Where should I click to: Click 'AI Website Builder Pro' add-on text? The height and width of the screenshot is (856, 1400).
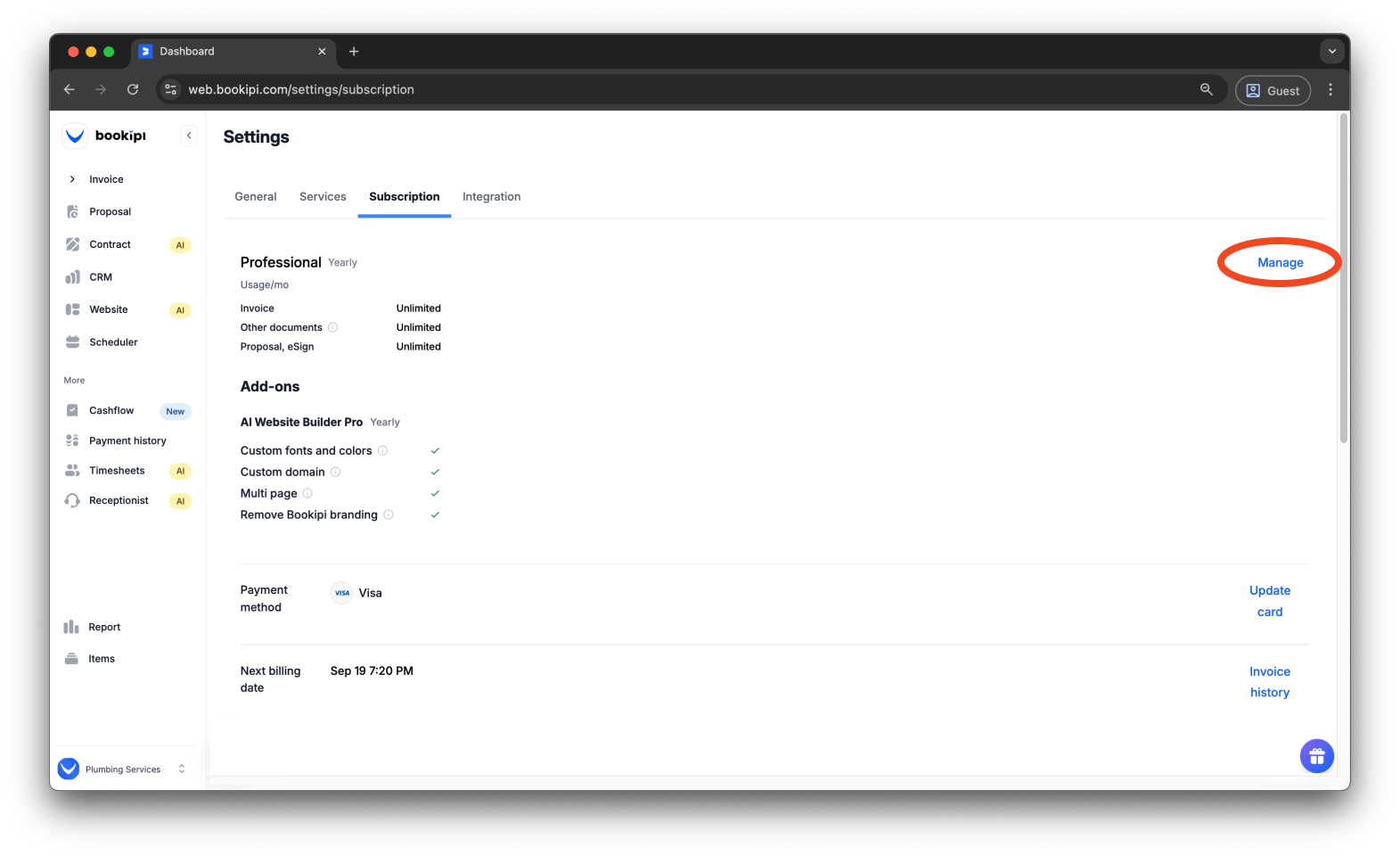point(301,422)
